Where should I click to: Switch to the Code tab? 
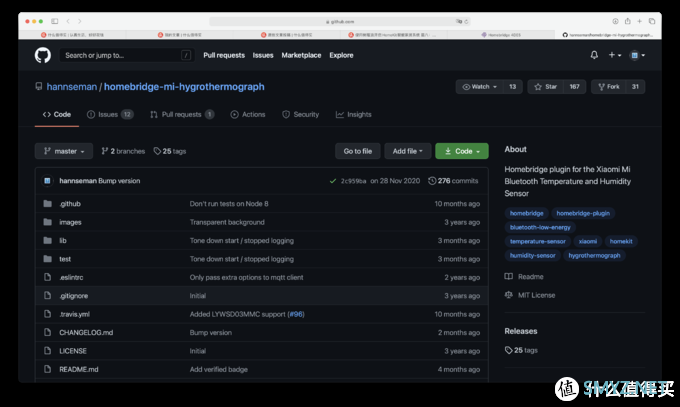tap(57, 115)
